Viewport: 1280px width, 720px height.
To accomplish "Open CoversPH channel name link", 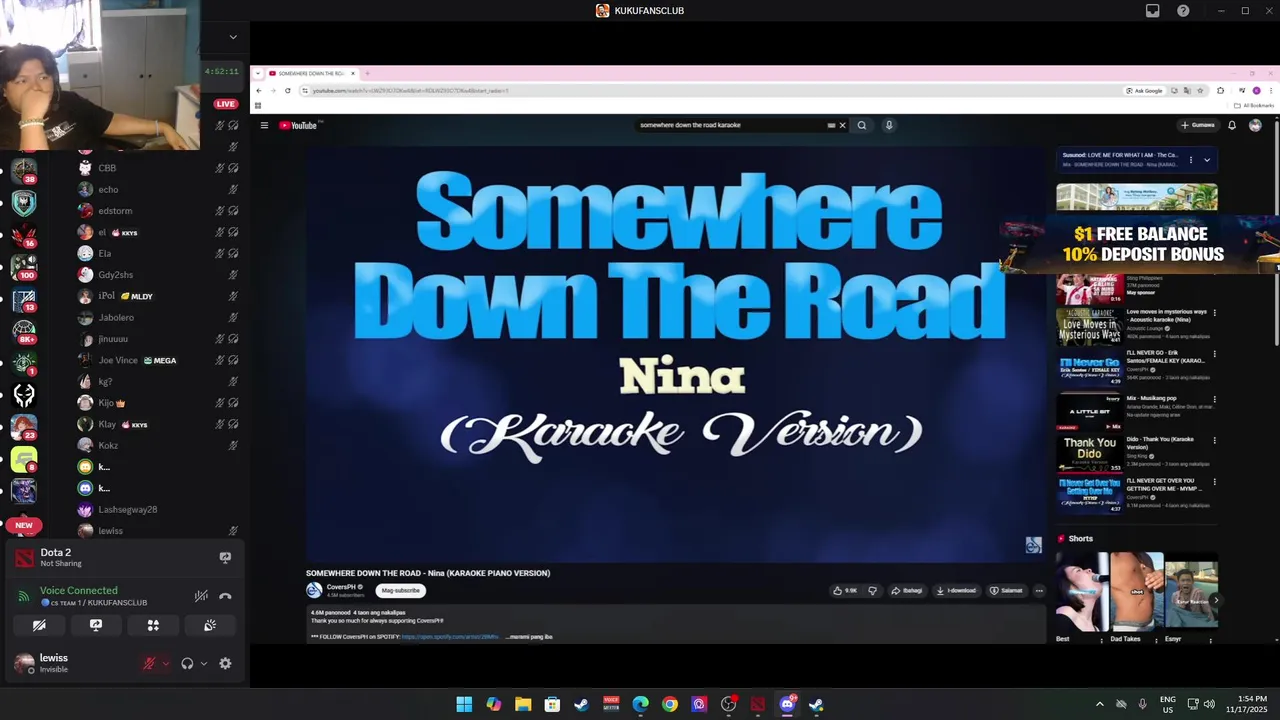I will [x=341, y=587].
